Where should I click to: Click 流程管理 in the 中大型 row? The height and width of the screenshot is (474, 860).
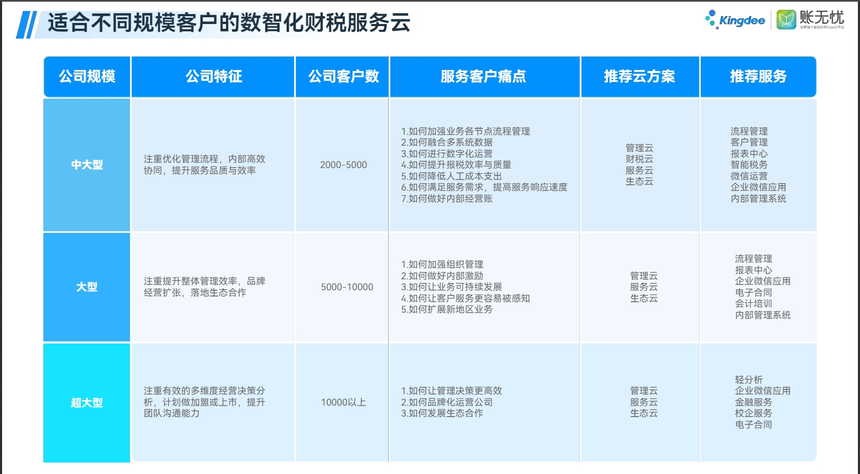tap(749, 131)
